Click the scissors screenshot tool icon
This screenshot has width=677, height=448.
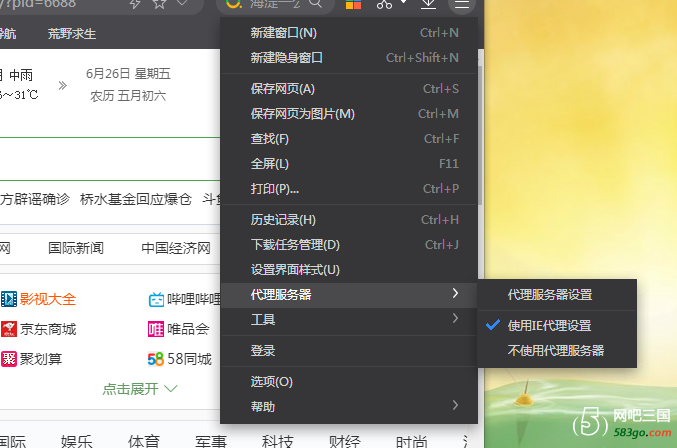click(x=384, y=4)
